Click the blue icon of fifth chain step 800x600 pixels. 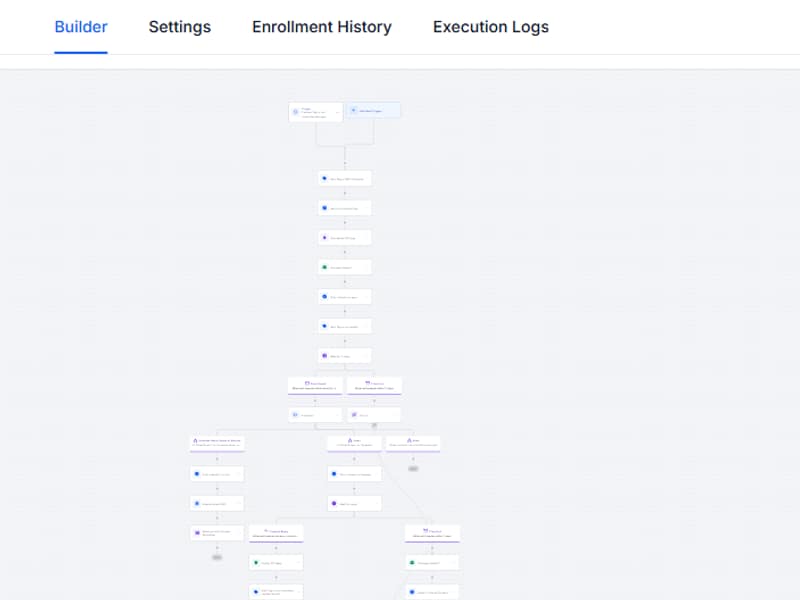click(x=324, y=297)
